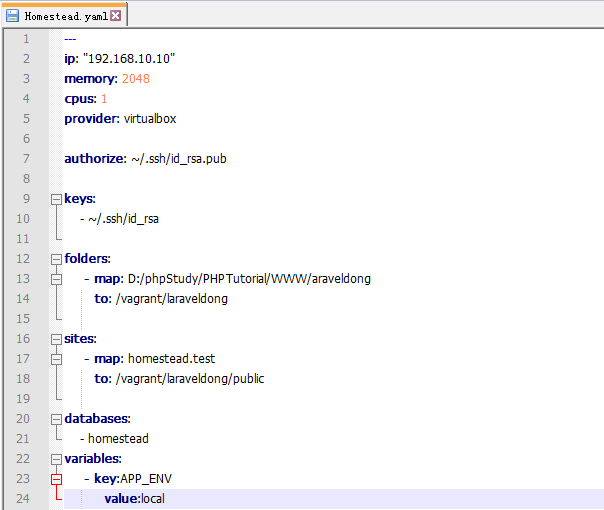The height and width of the screenshot is (510, 604).
Task: Click the /vagrant/laraveldong/public path
Action: (190, 379)
